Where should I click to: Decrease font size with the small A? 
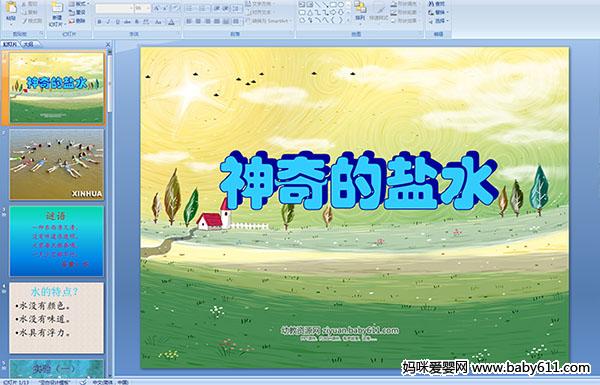coord(166,8)
